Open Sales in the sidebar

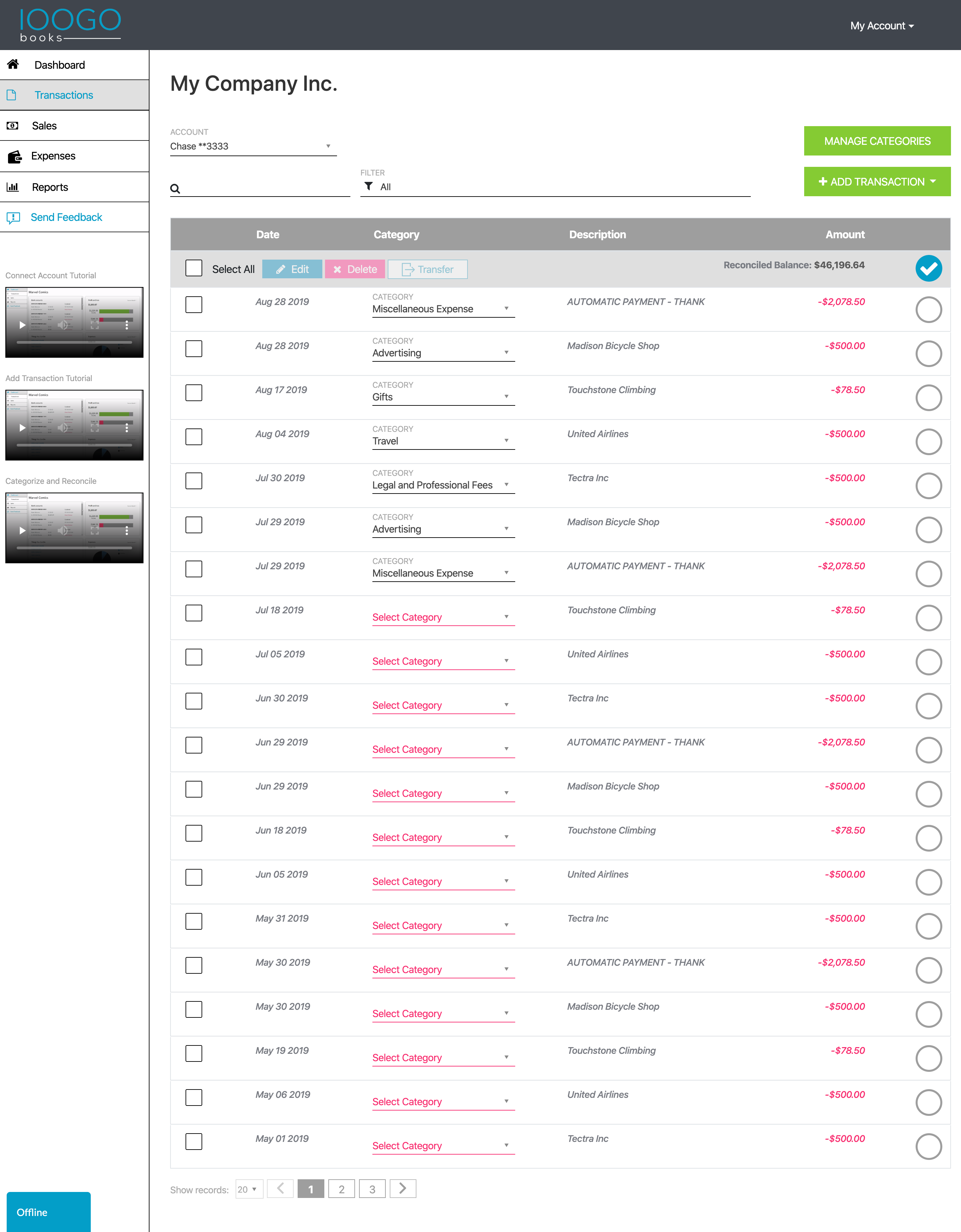[74, 125]
